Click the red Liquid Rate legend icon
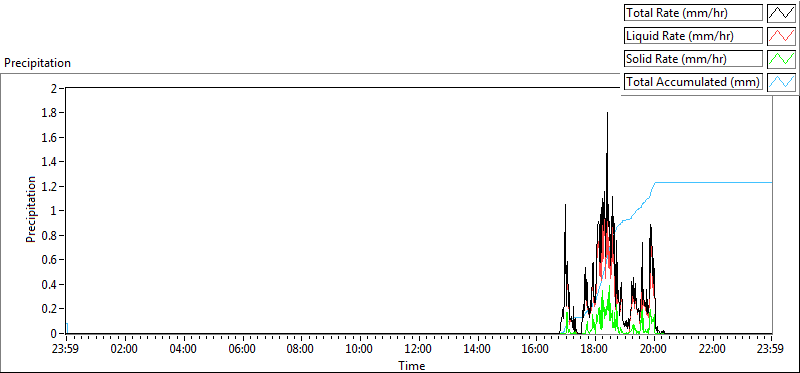The image size is (800, 373). 781,36
